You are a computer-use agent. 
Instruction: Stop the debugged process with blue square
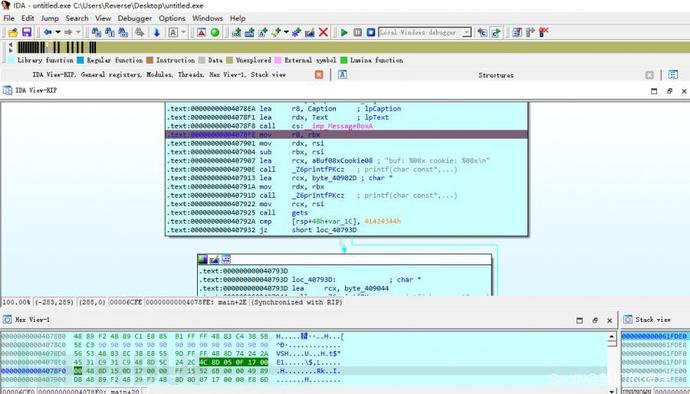coord(371,32)
